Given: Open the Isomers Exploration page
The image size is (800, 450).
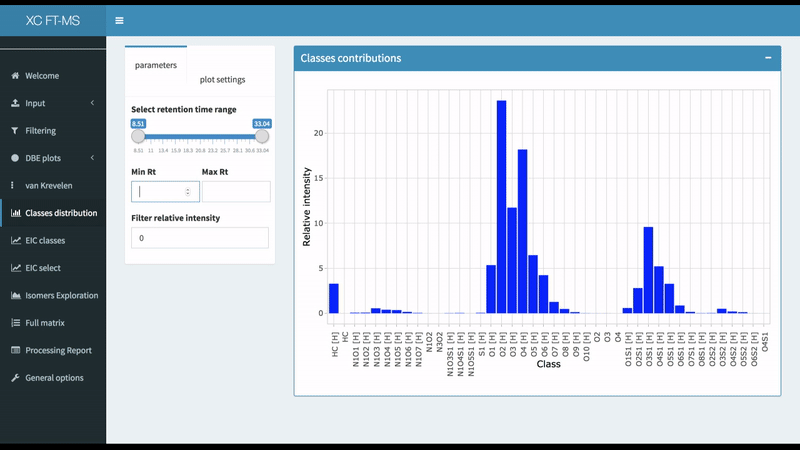Looking at the screenshot, I should pos(61,296).
